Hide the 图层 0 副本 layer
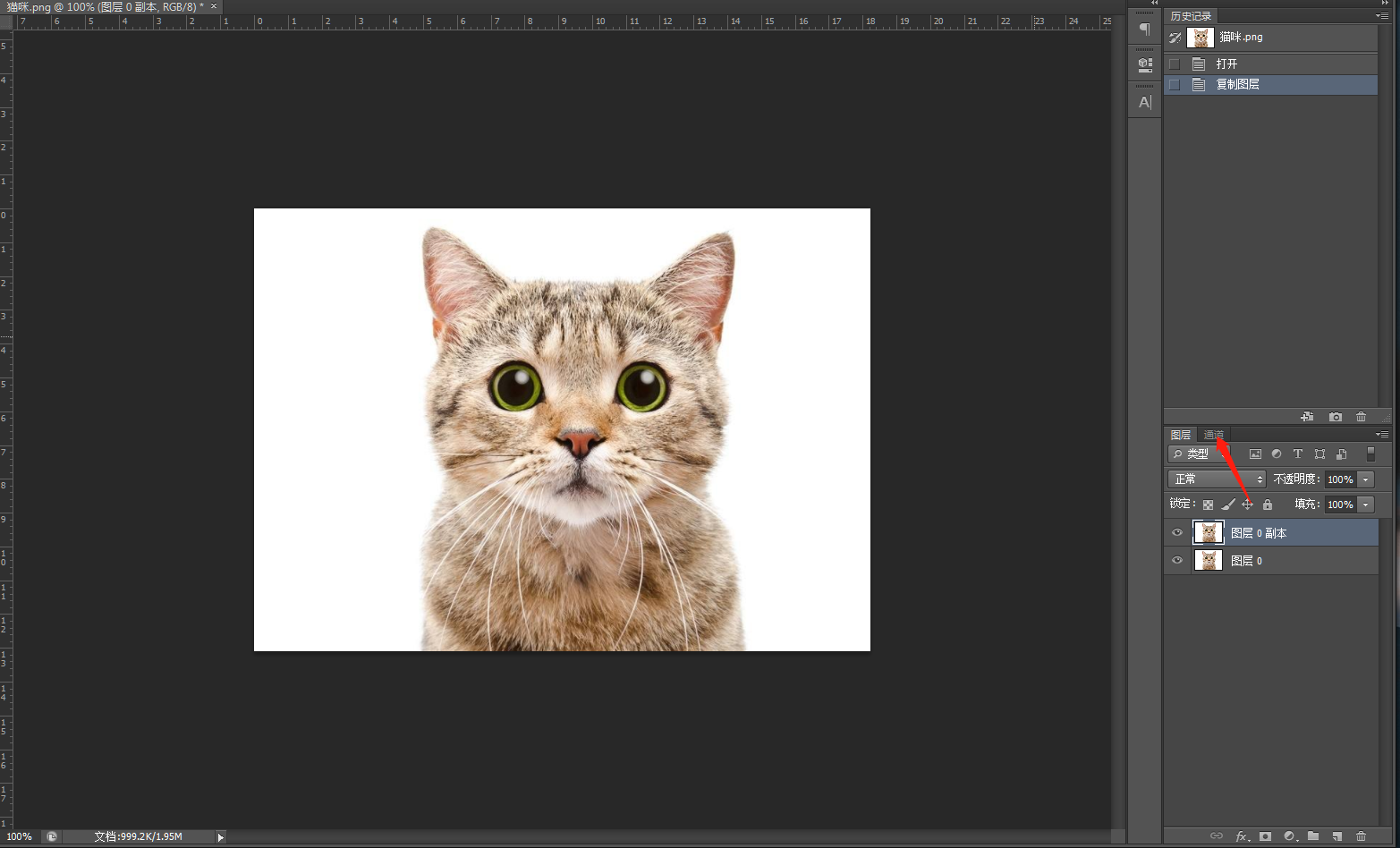The height and width of the screenshot is (848, 1400). click(x=1177, y=533)
